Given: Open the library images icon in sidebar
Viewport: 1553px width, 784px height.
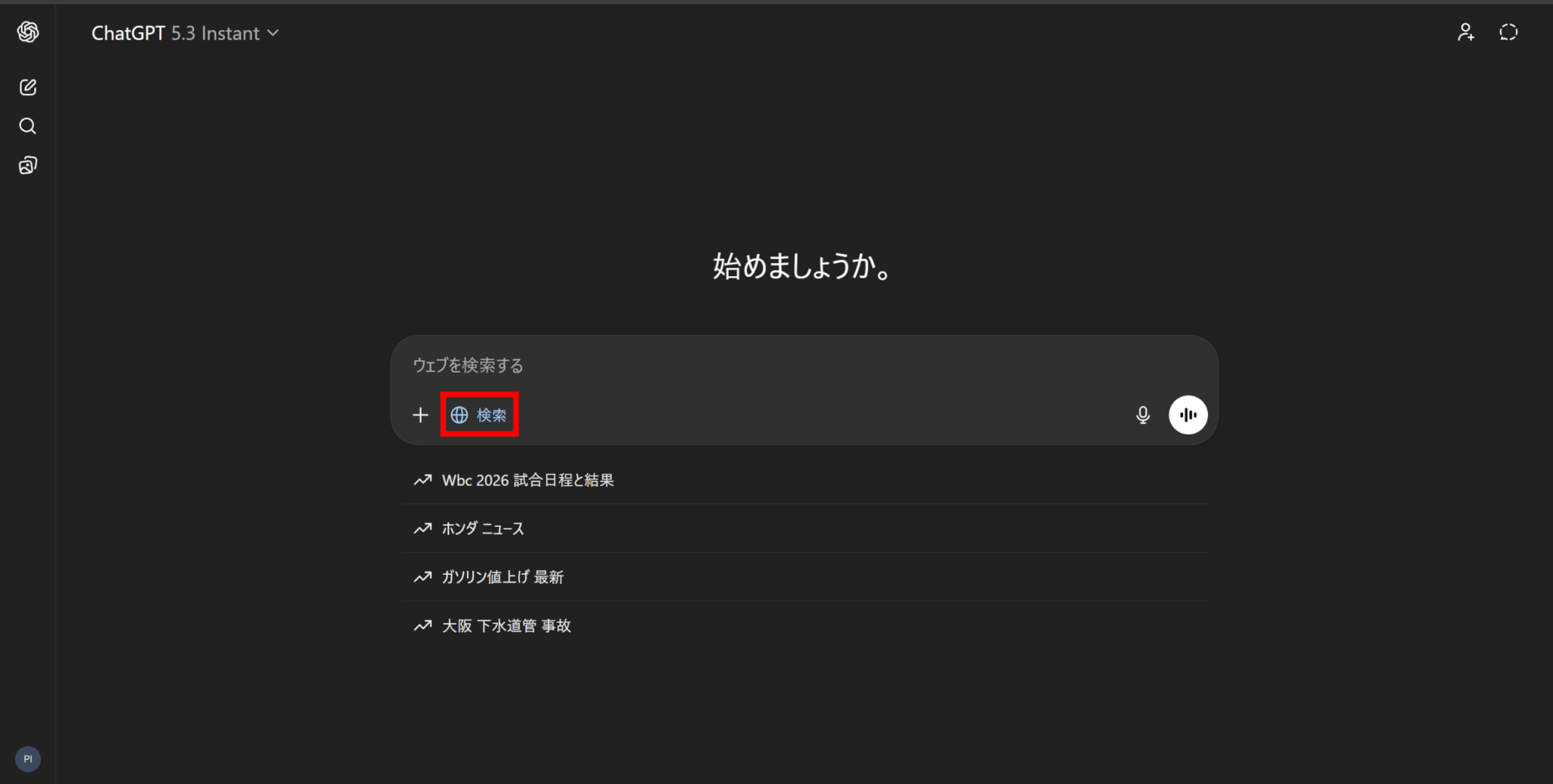Looking at the screenshot, I should [28, 165].
